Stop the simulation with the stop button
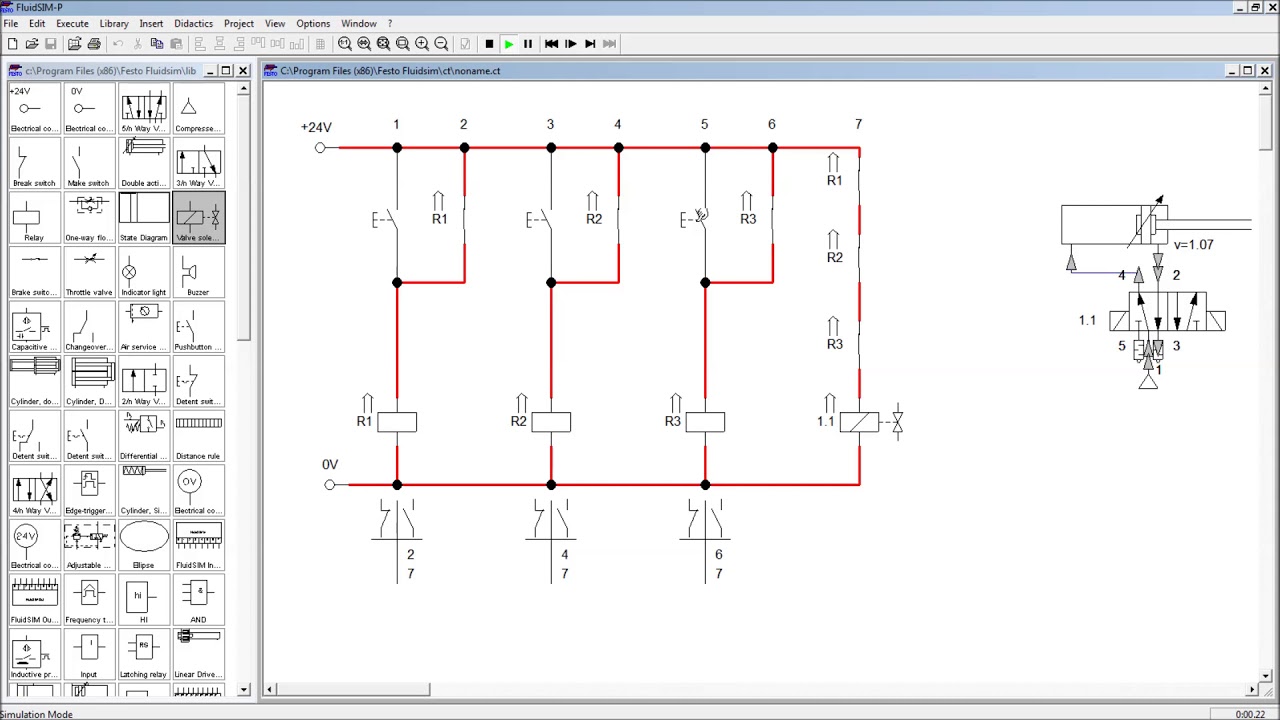Image resolution: width=1280 pixels, height=720 pixels. tap(489, 44)
